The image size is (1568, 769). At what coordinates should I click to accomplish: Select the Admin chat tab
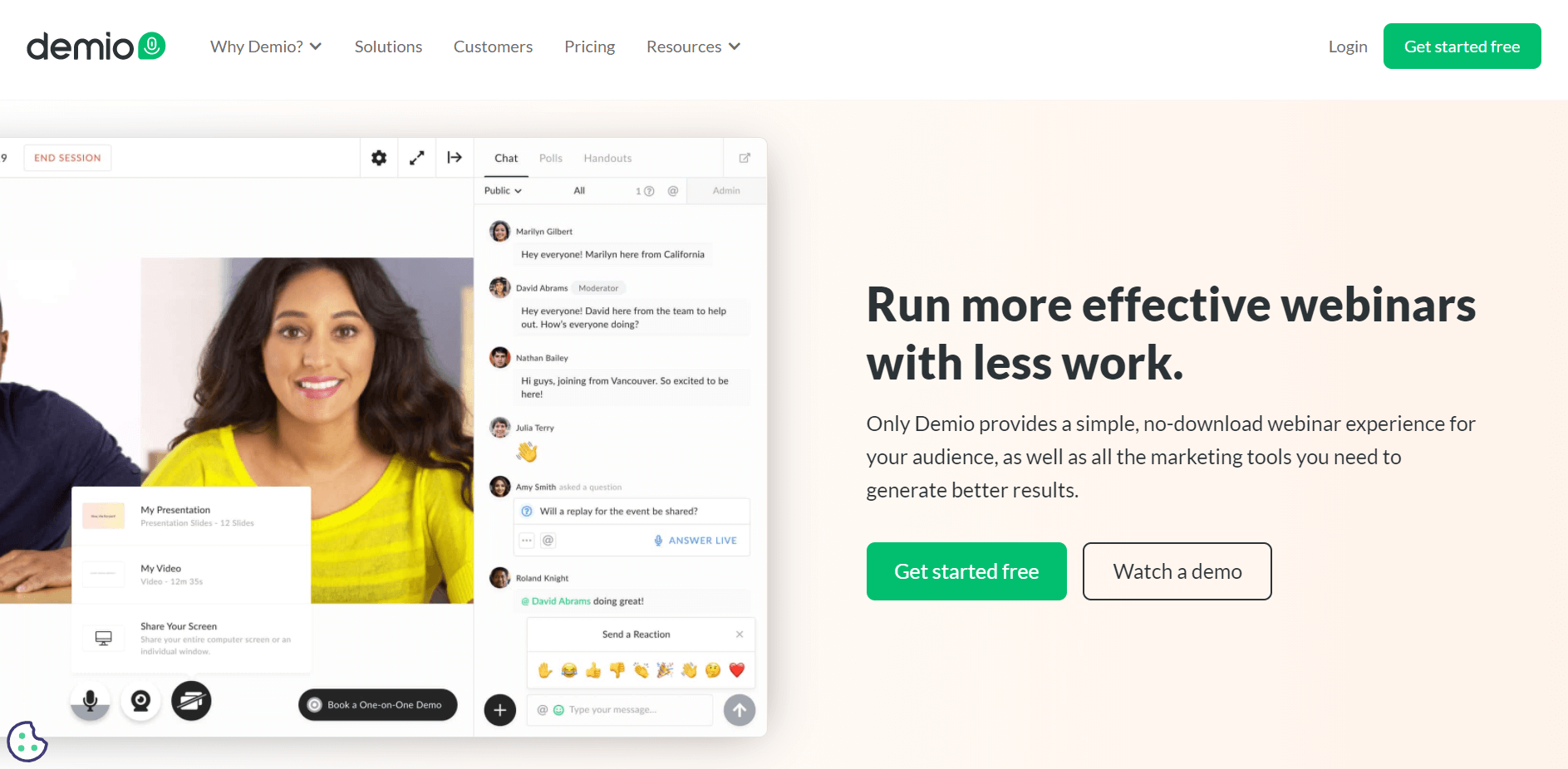click(x=726, y=191)
